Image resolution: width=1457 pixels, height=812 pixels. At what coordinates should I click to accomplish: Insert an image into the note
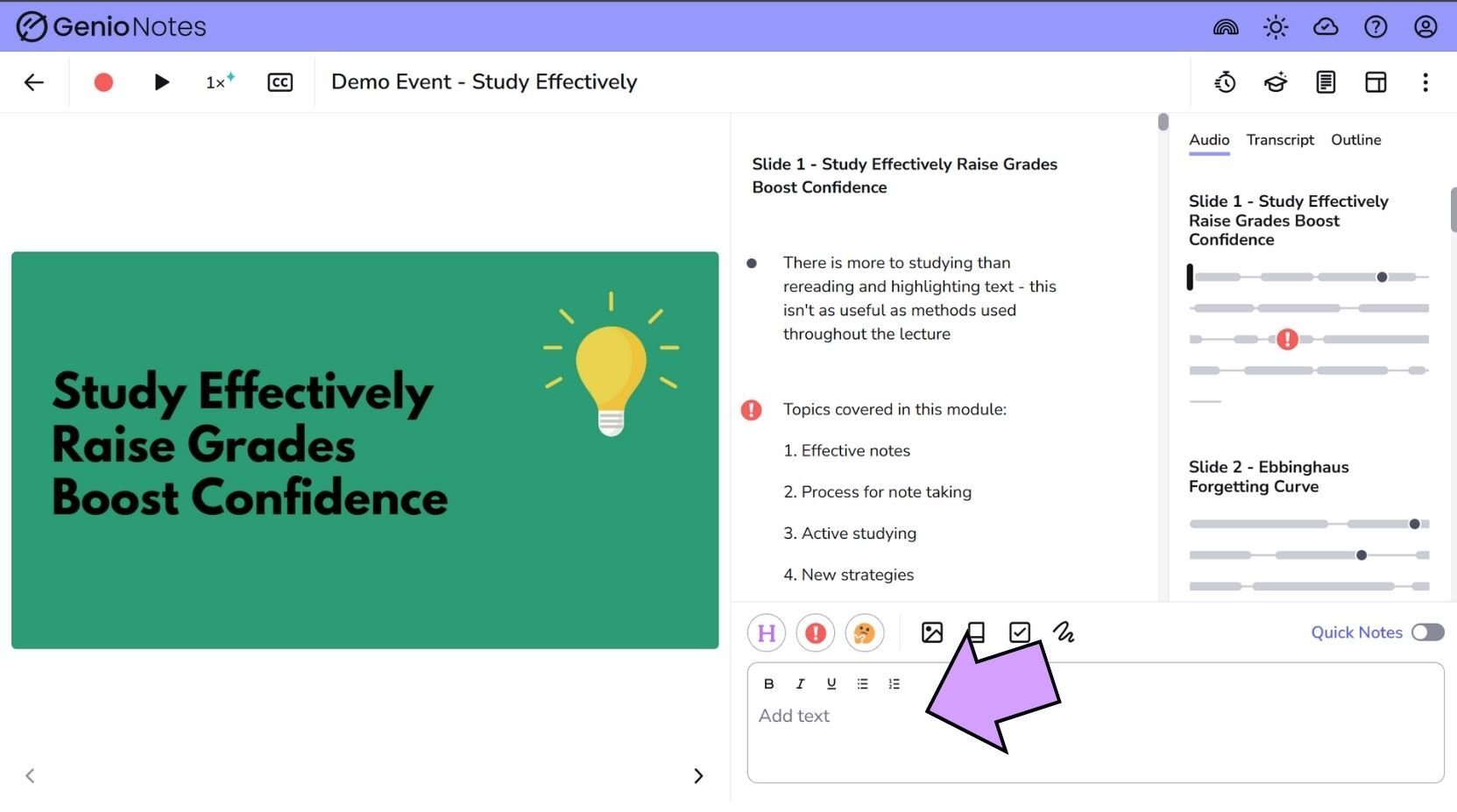tap(931, 632)
